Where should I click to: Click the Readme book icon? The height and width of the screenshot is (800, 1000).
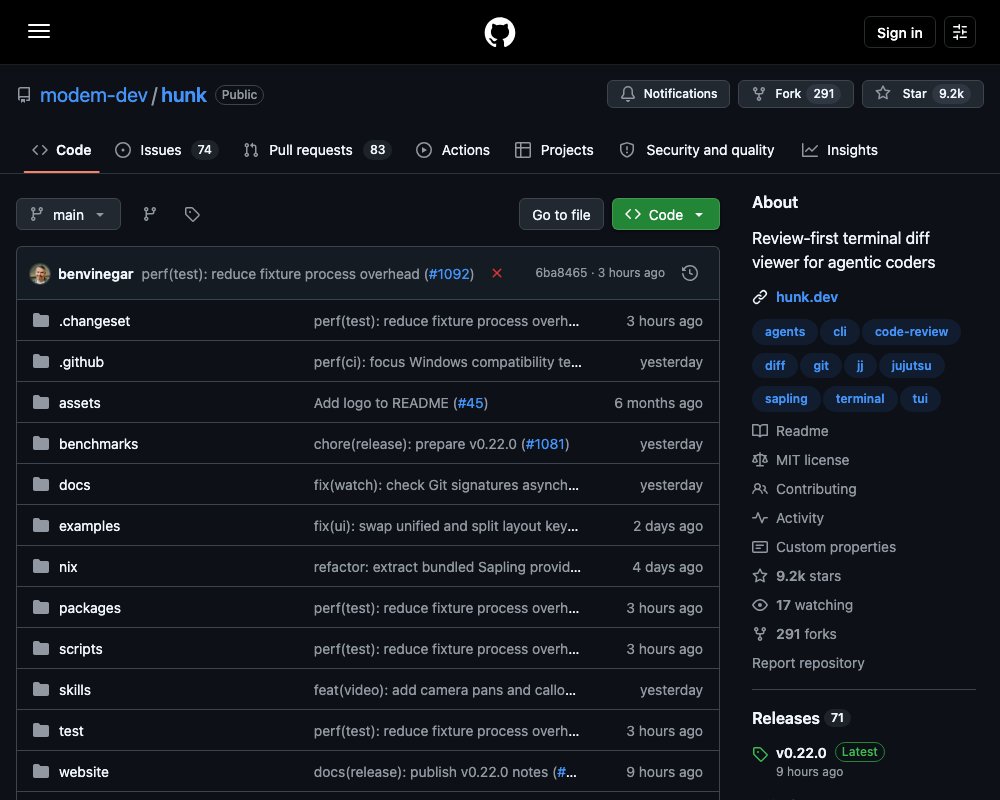(x=760, y=431)
